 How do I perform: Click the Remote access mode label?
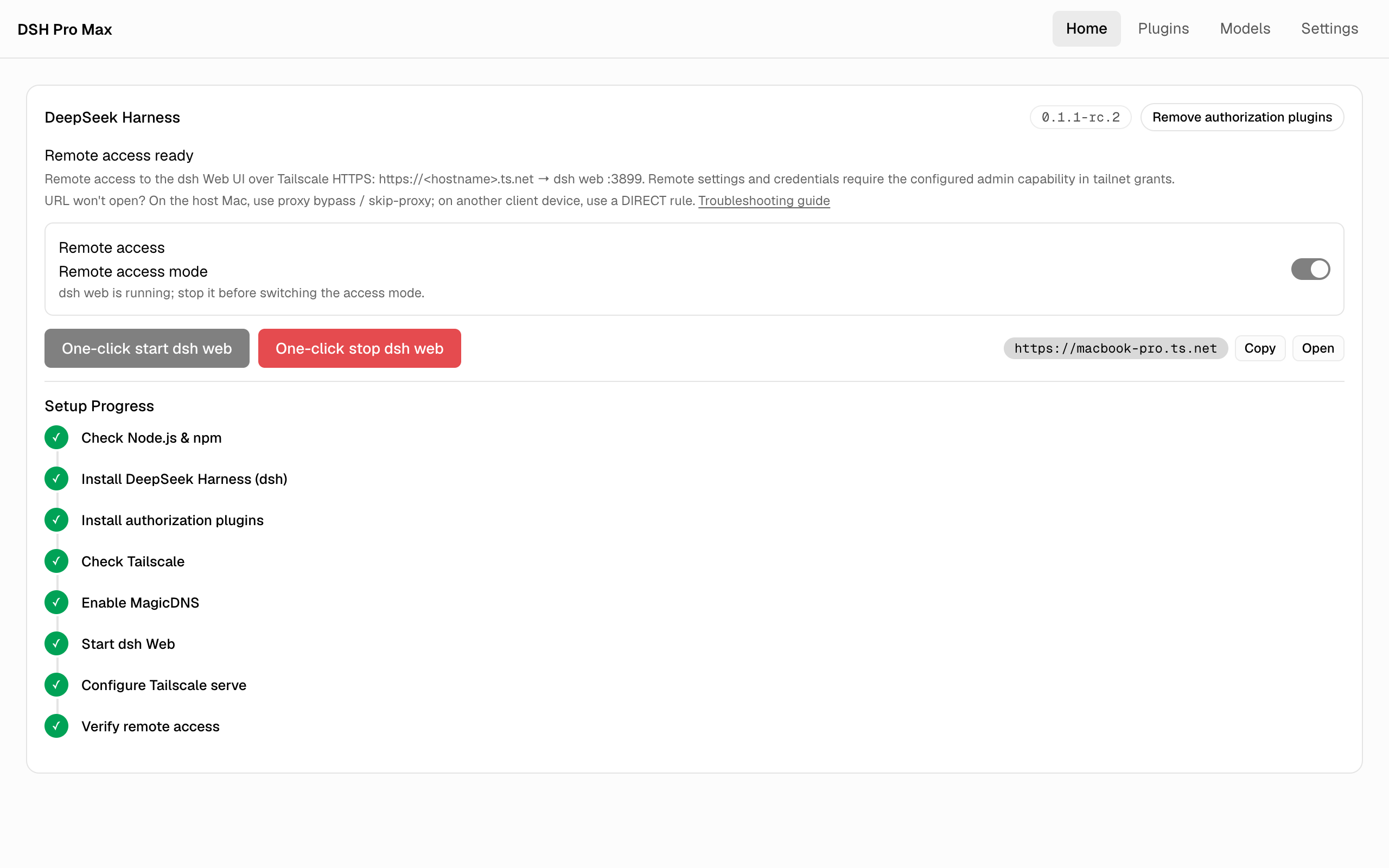click(x=133, y=272)
